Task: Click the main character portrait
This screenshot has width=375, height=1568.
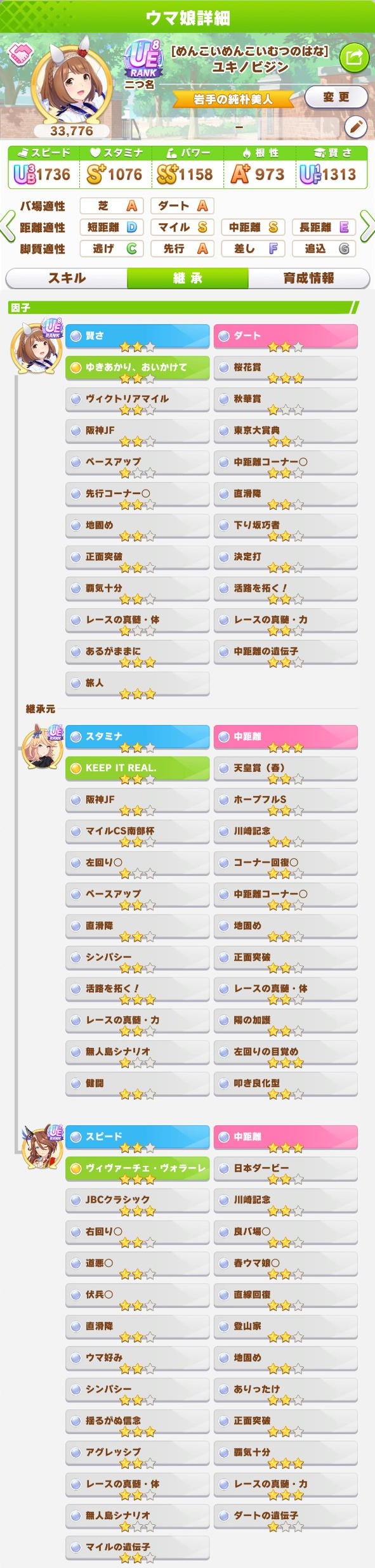Action: 71,86
